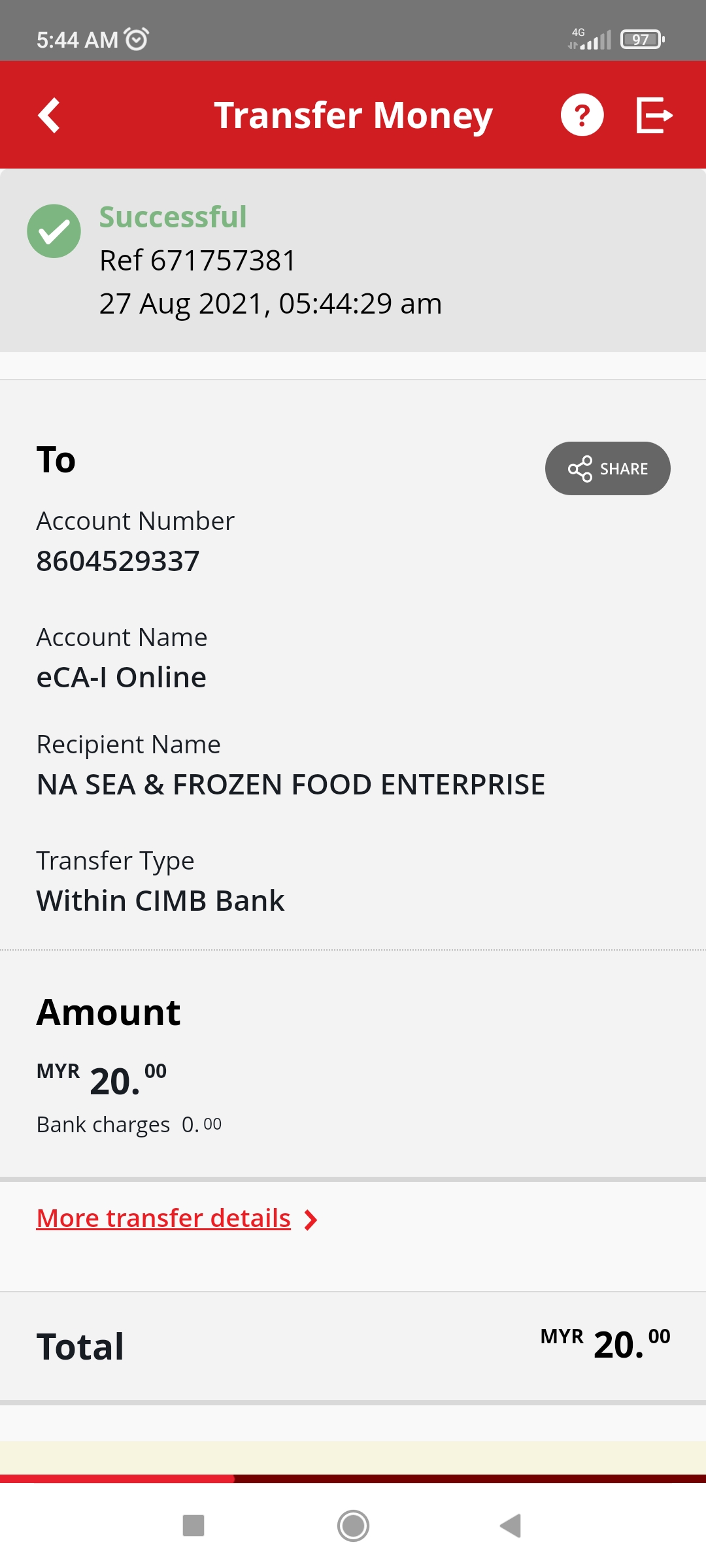Tap the SHARE button
Screen dimensions: 706x1568
click(x=608, y=468)
